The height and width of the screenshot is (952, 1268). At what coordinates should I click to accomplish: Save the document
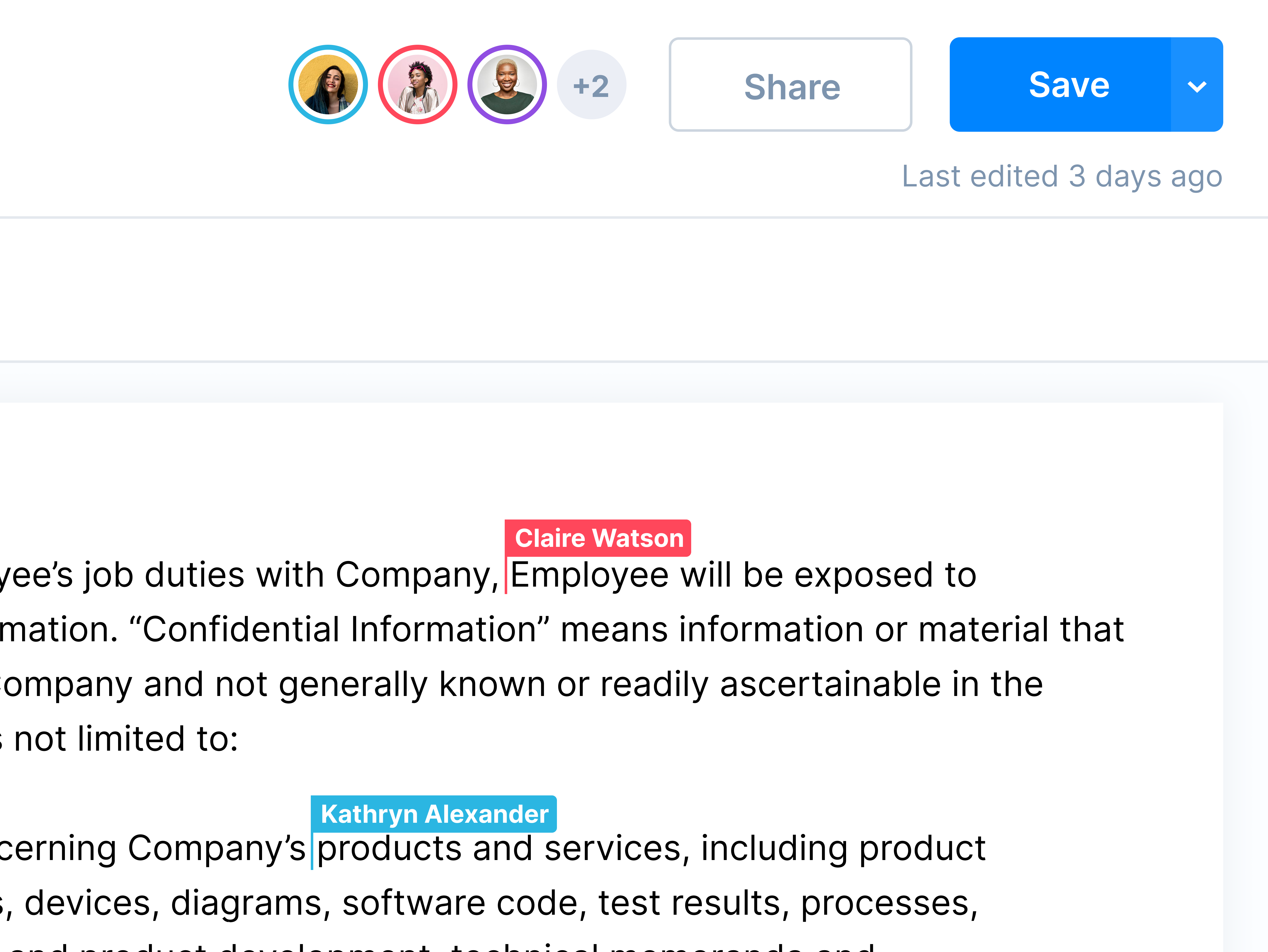[x=1060, y=85]
